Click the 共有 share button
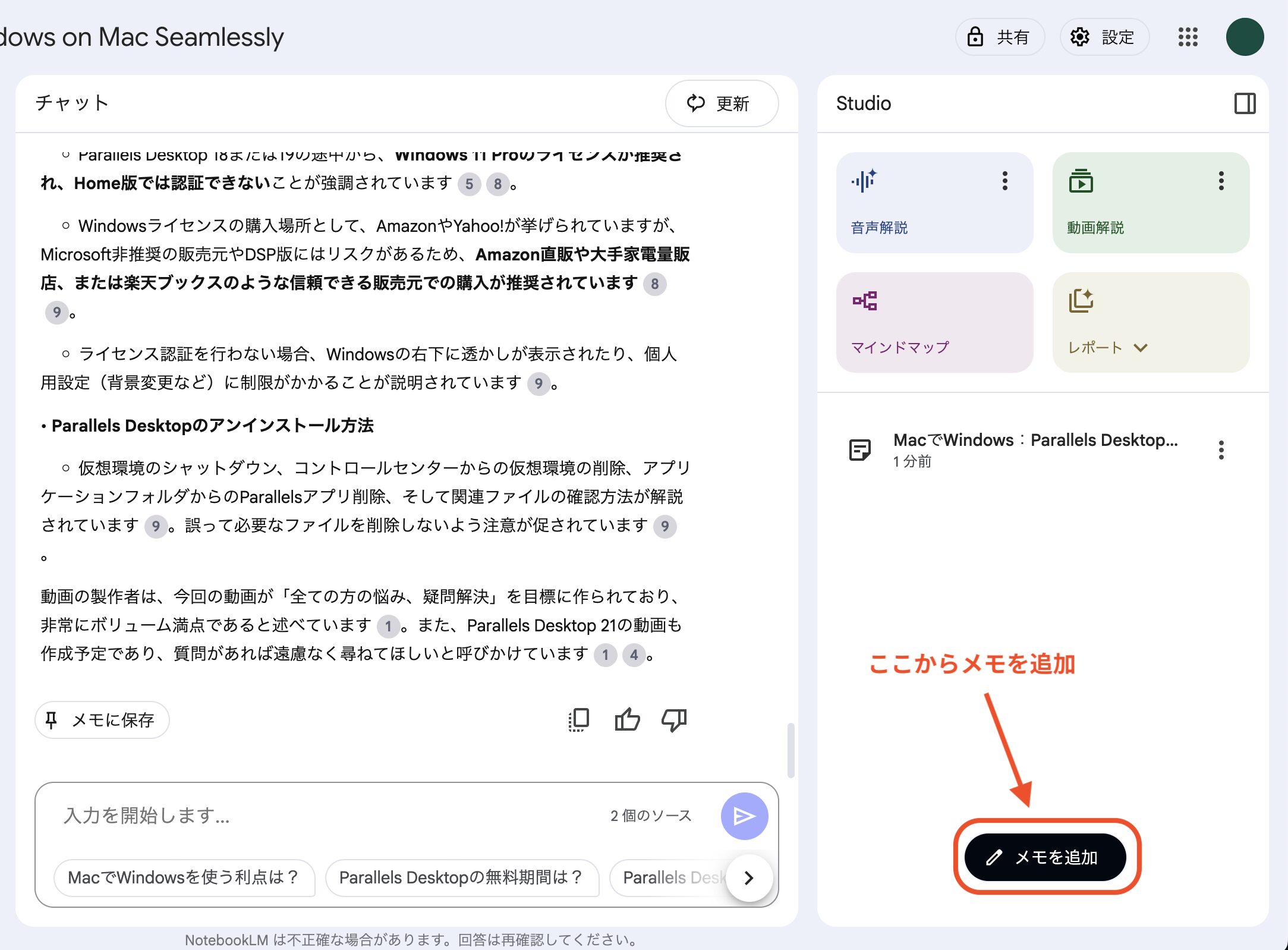The image size is (1288, 950). (x=999, y=37)
